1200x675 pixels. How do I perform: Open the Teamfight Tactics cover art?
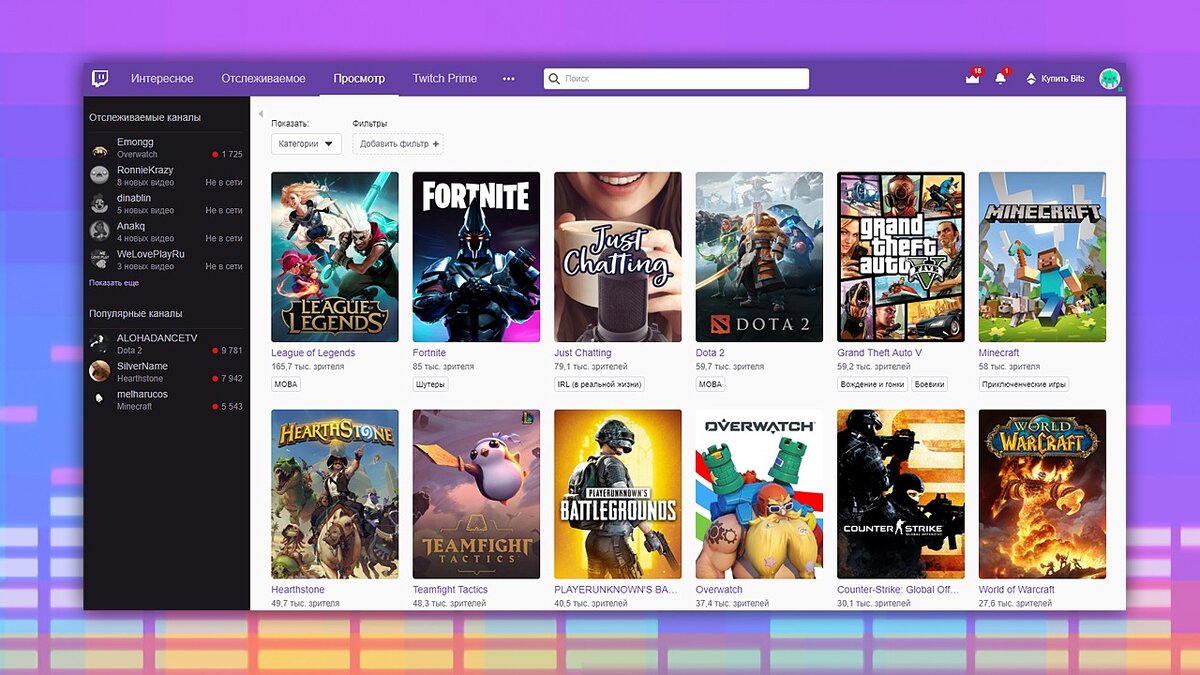coord(476,494)
